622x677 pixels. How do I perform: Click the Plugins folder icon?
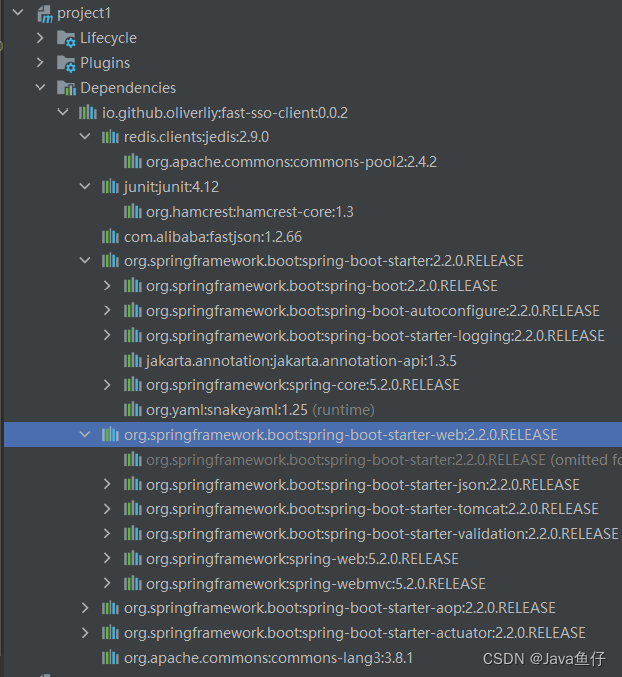tap(66, 63)
